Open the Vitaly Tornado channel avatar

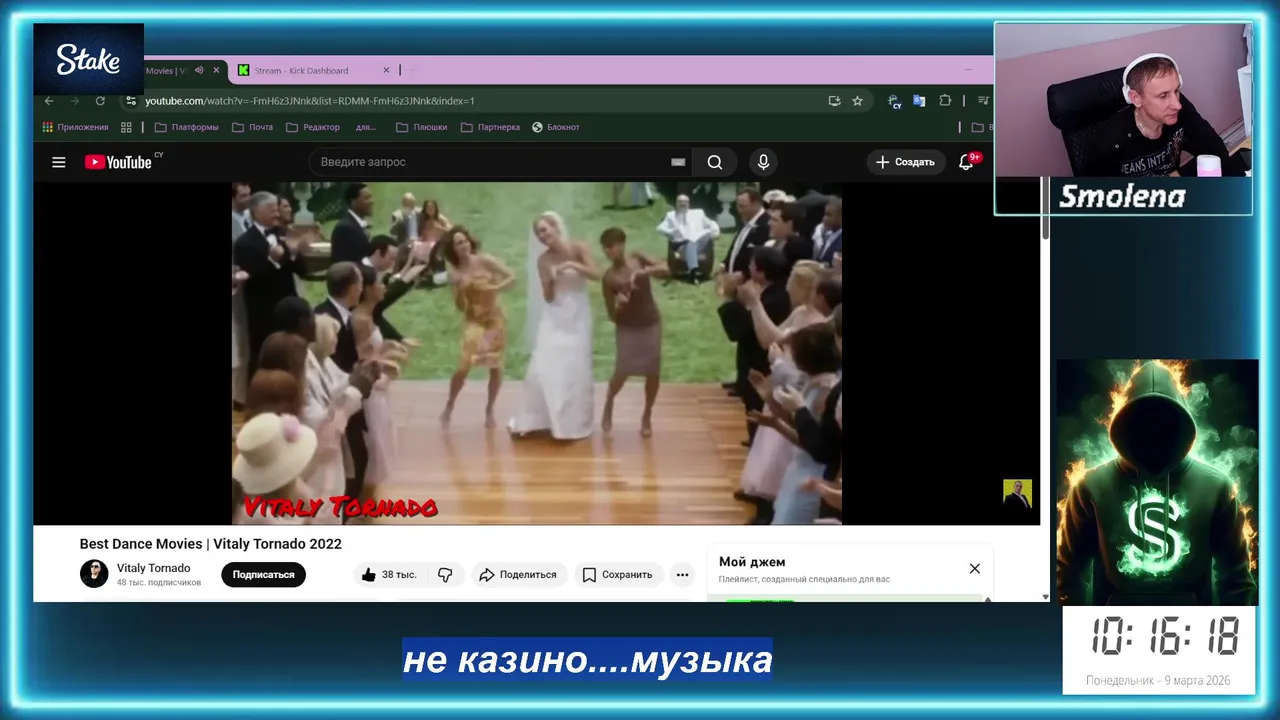(x=94, y=574)
